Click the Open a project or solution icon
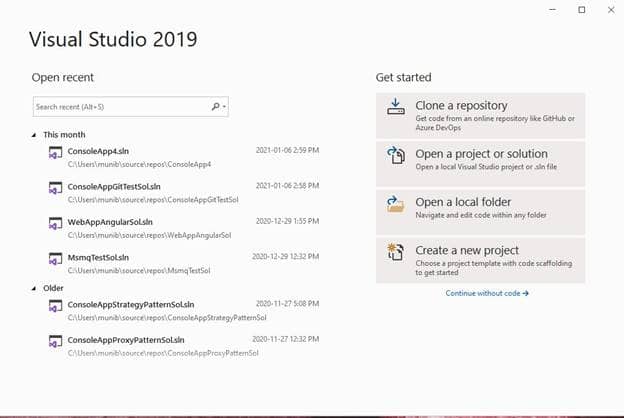 396,155
